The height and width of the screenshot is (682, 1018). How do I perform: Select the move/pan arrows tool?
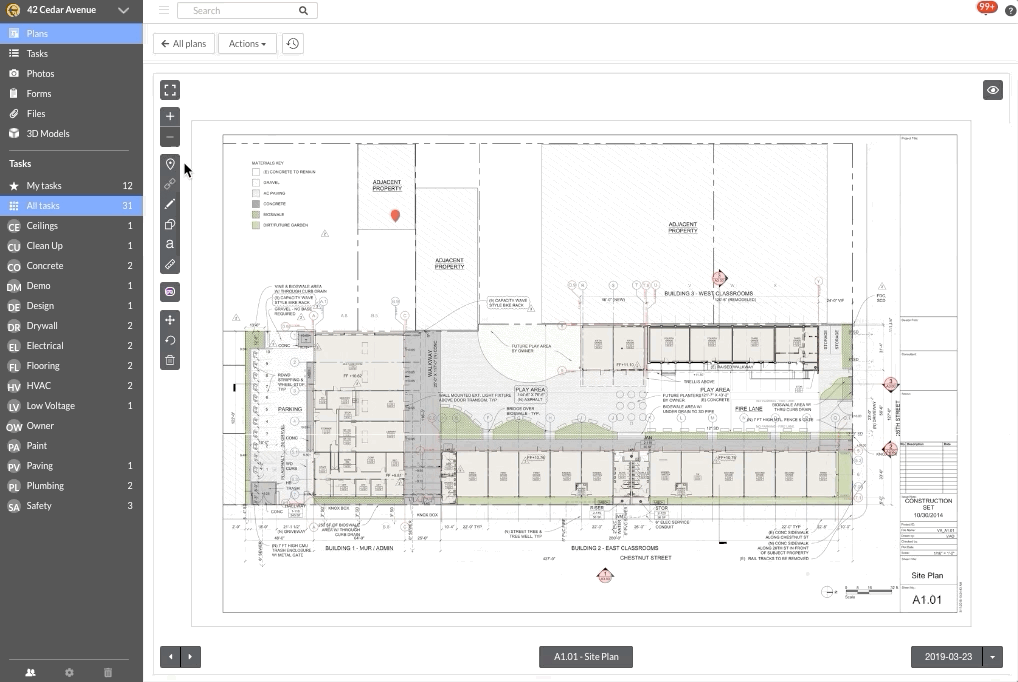(170, 320)
